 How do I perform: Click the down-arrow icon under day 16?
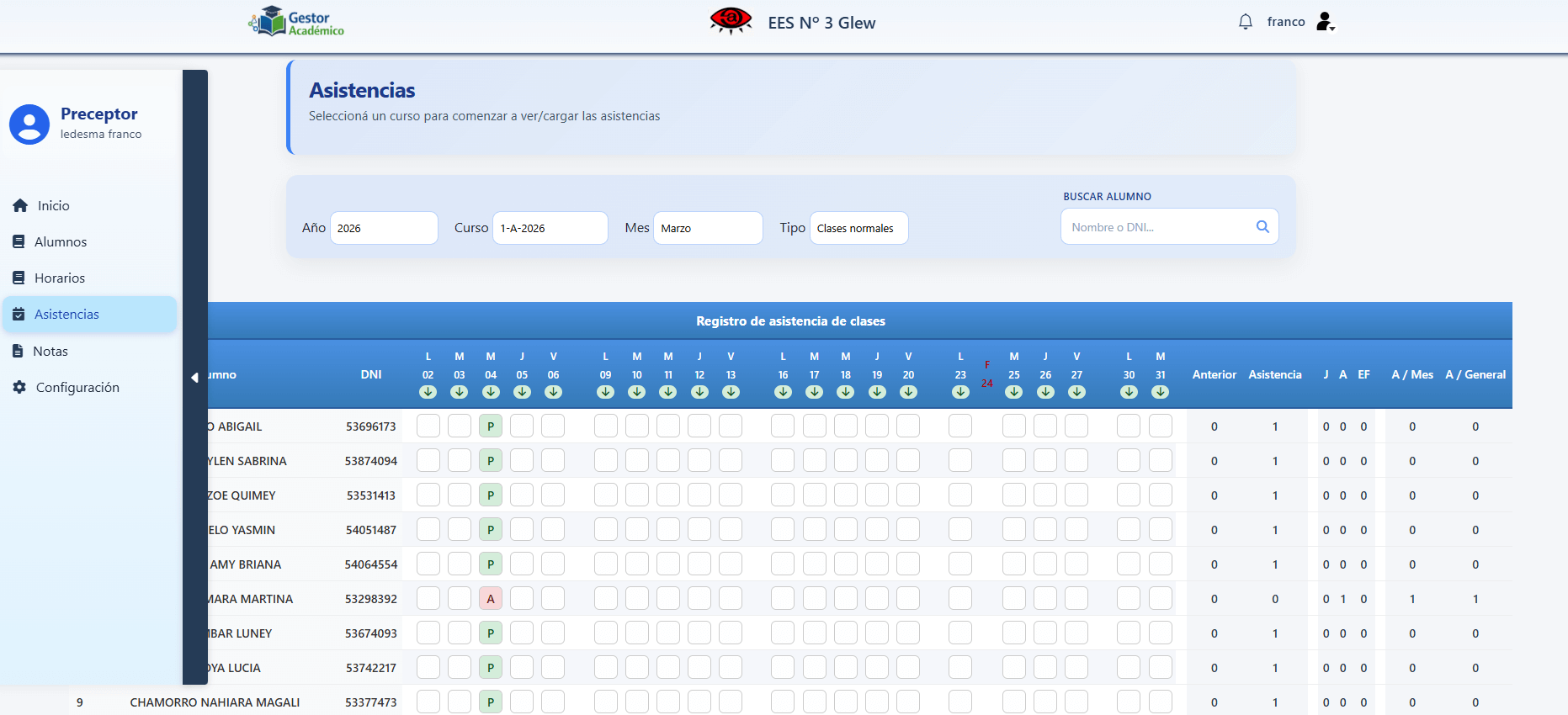(783, 392)
